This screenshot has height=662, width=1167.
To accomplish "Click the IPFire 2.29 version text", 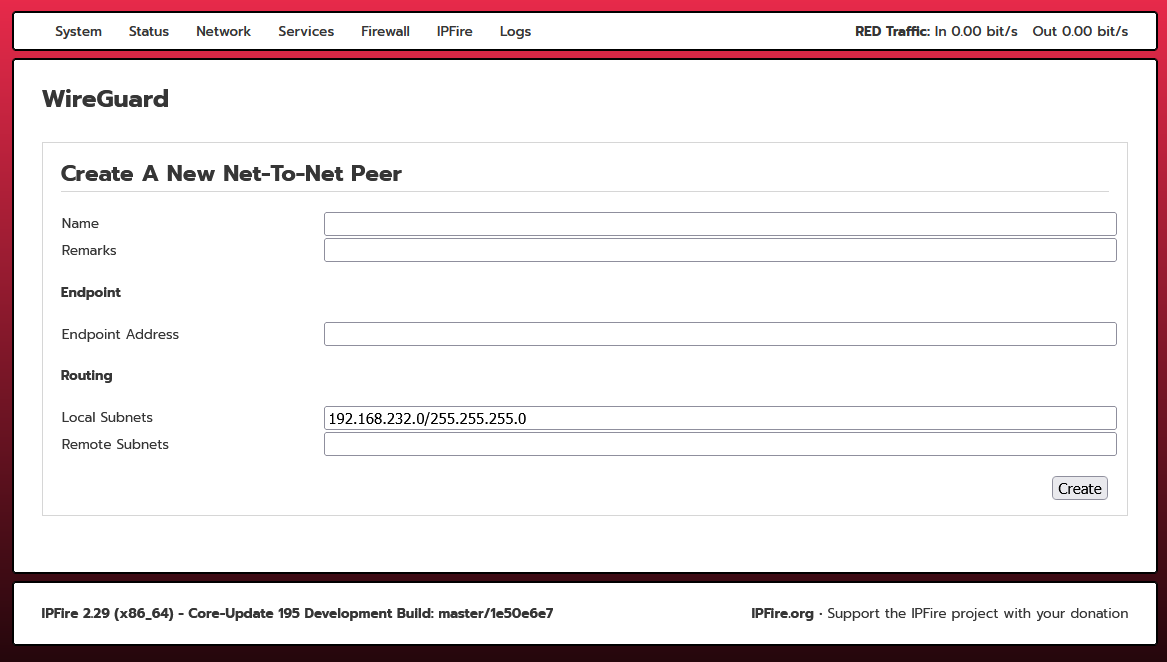I will (x=298, y=614).
